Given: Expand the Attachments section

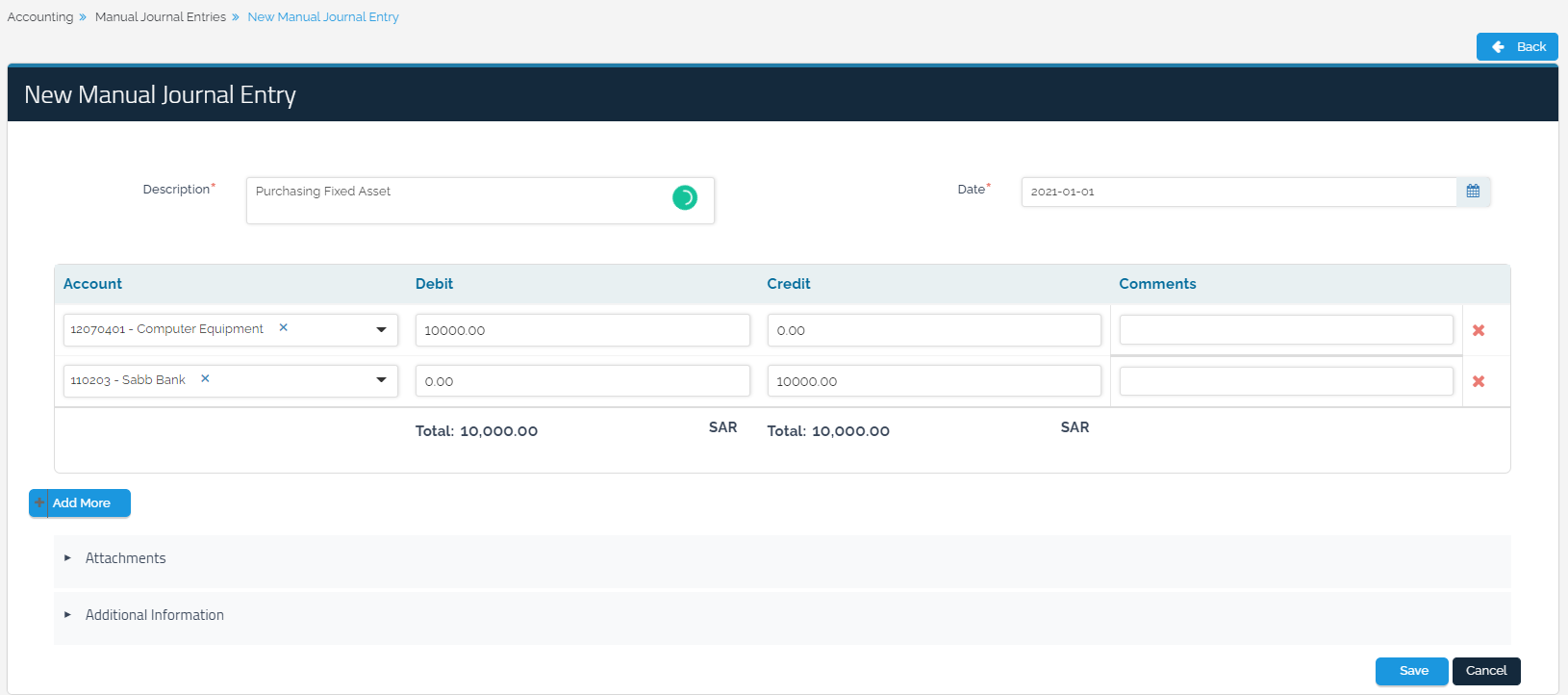Looking at the screenshot, I should click(x=125, y=558).
